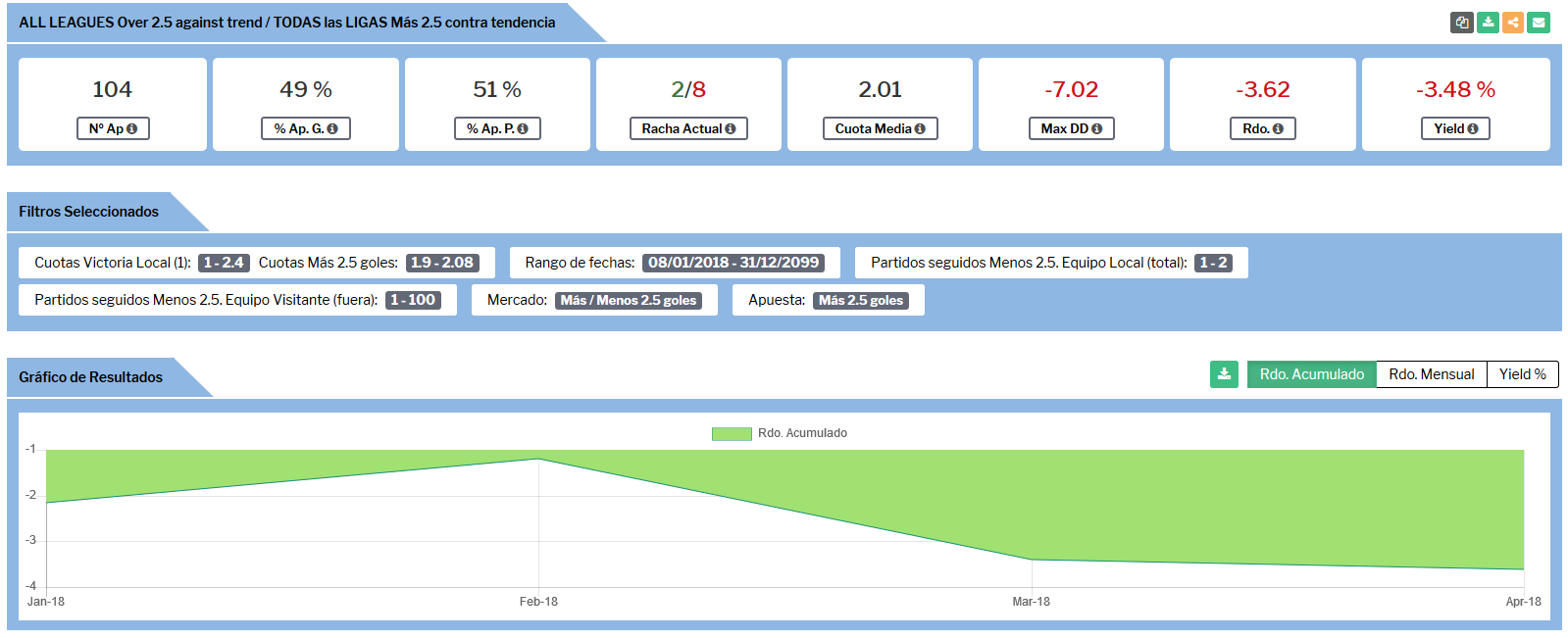Click the Partidos seguidos Menos 2.5 Equipo Visitante label
Screen dimensions: 1568x638
pos(206,300)
